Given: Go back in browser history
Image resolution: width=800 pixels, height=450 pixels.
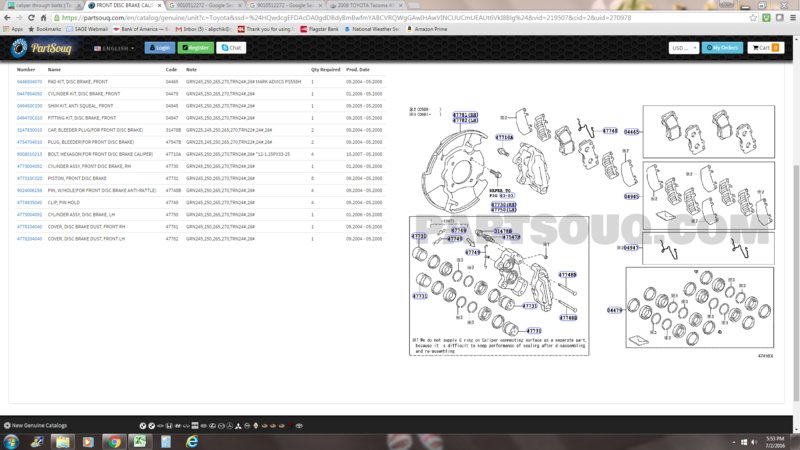Looking at the screenshot, I should click(x=7, y=17).
